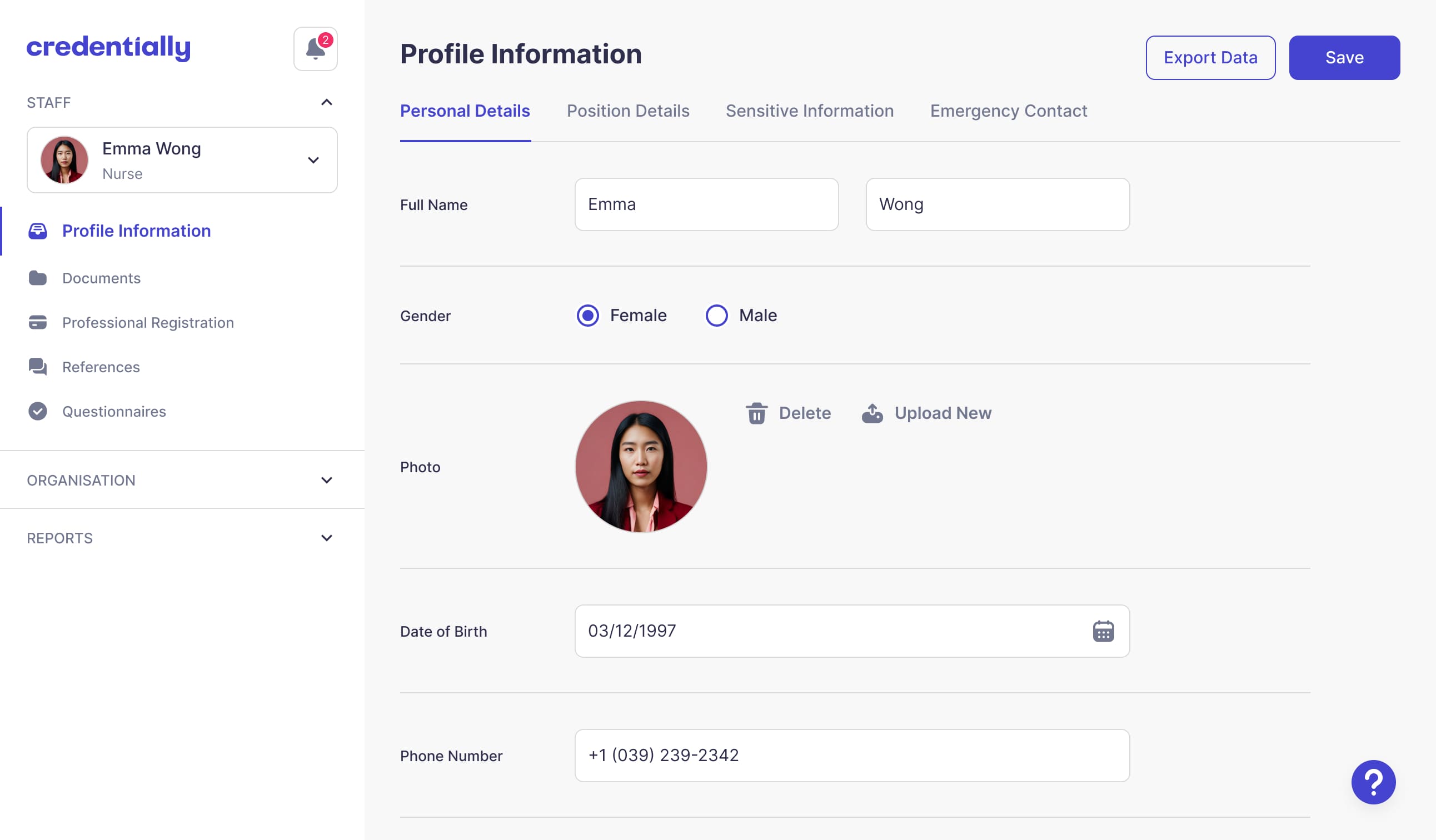Open the notifications bell icon

pos(315,49)
